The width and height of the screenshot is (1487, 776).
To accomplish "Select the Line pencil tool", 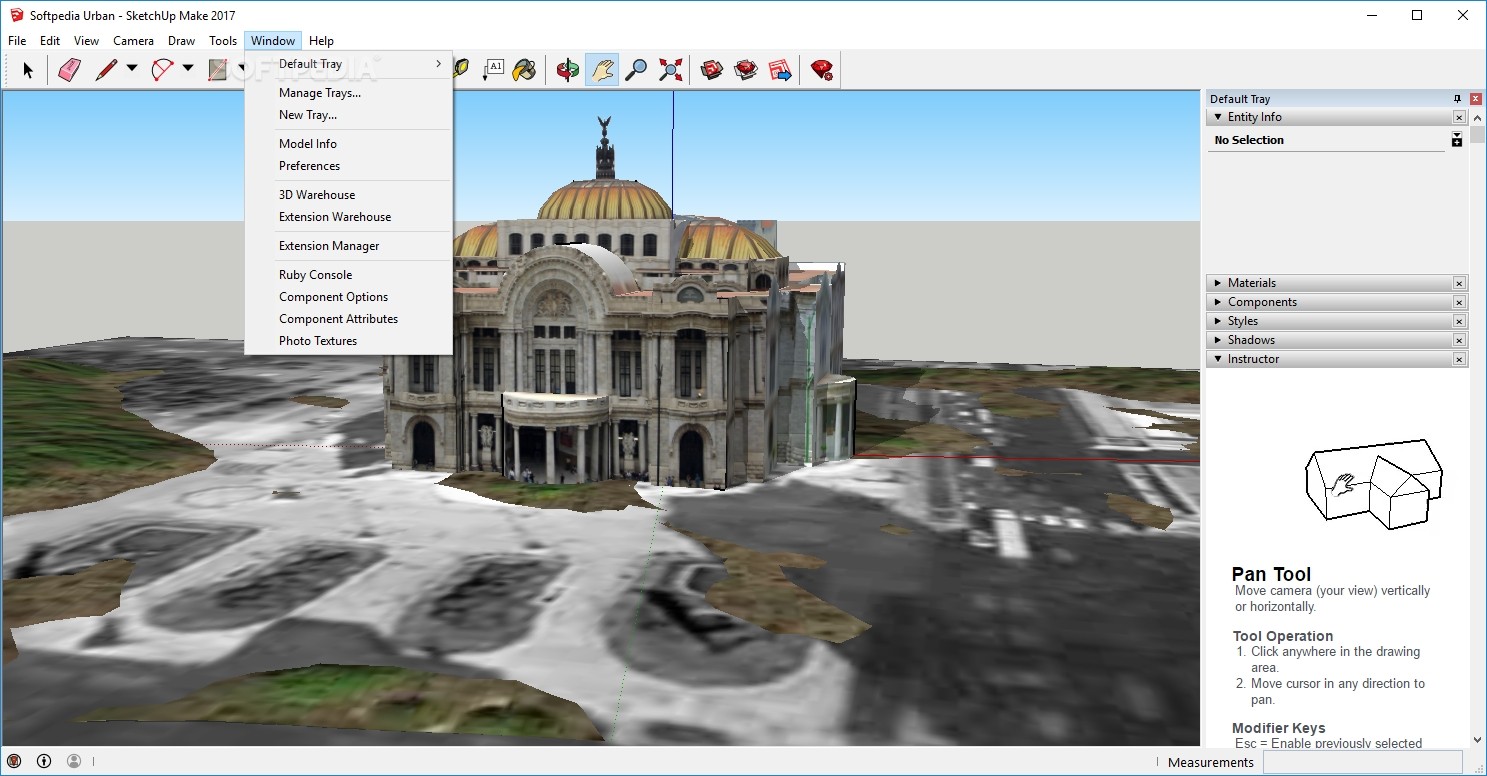I will point(106,70).
